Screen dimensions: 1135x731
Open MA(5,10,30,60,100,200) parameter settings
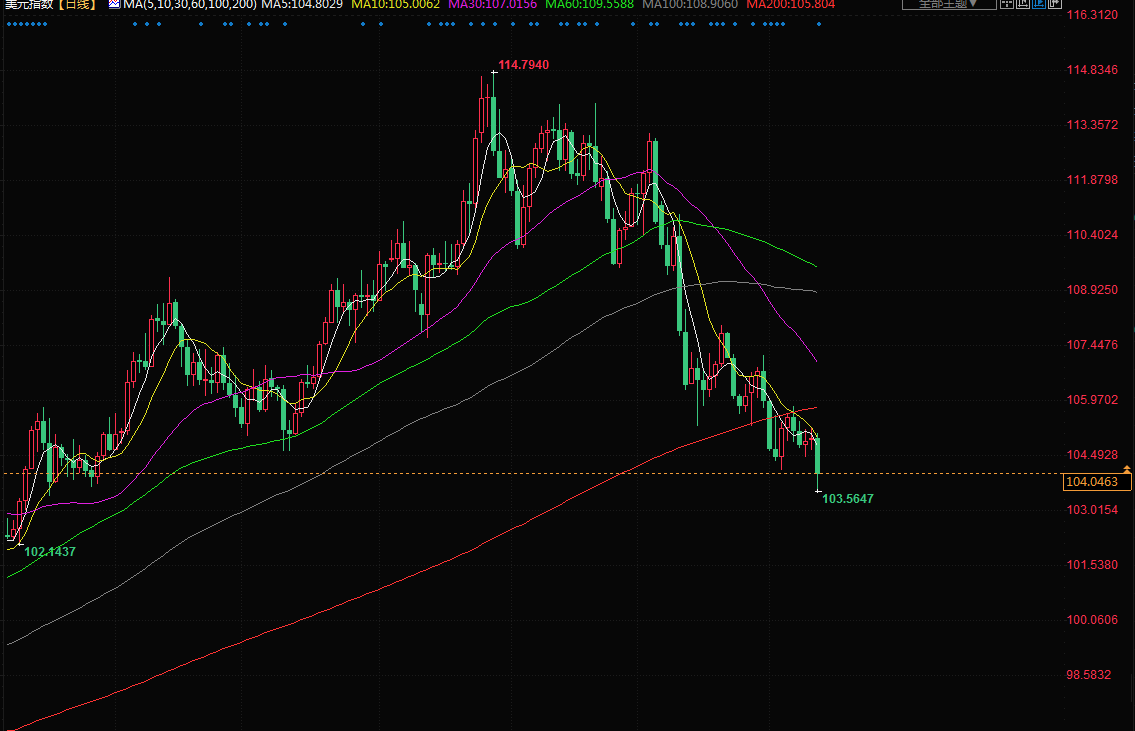pos(190,5)
